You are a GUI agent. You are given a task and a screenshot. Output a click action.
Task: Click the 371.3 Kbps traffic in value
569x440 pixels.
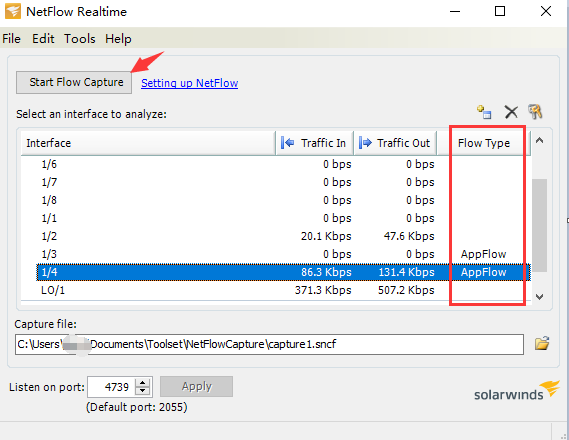(323, 290)
